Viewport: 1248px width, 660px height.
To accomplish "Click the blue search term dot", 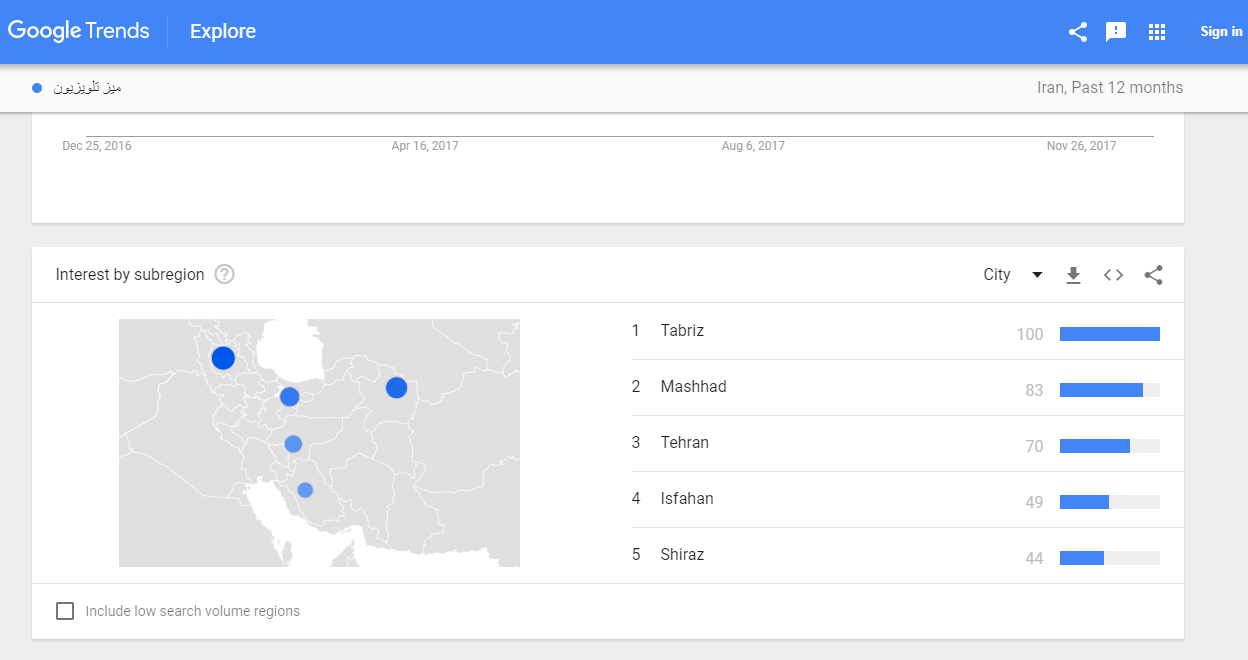I will click(37, 88).
